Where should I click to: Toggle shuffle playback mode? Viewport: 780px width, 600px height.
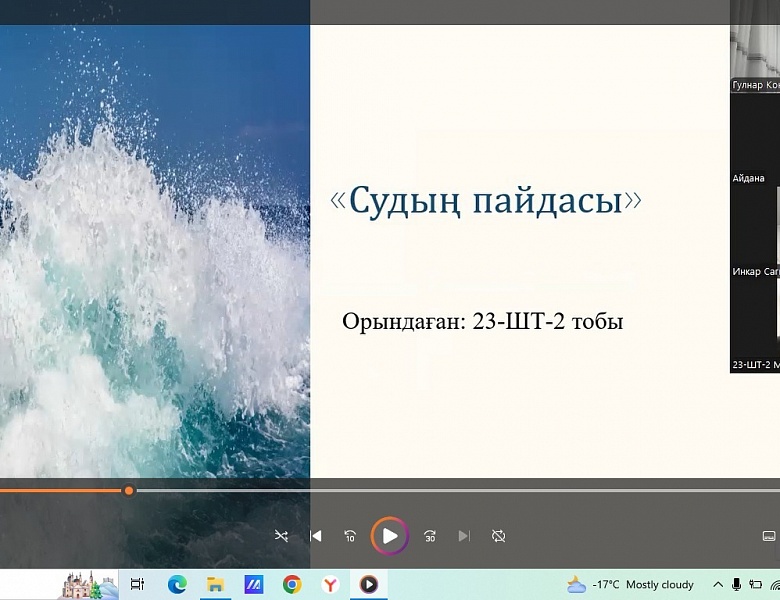(x=281, y=536)
